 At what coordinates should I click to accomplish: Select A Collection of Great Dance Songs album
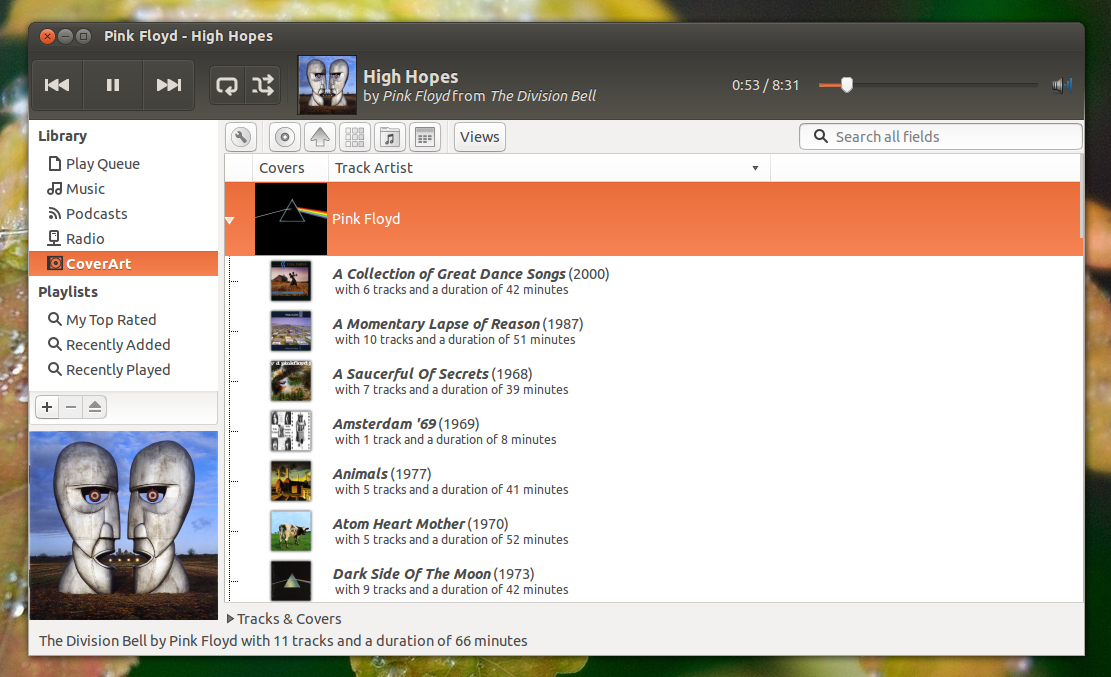(x=653, y=281)
